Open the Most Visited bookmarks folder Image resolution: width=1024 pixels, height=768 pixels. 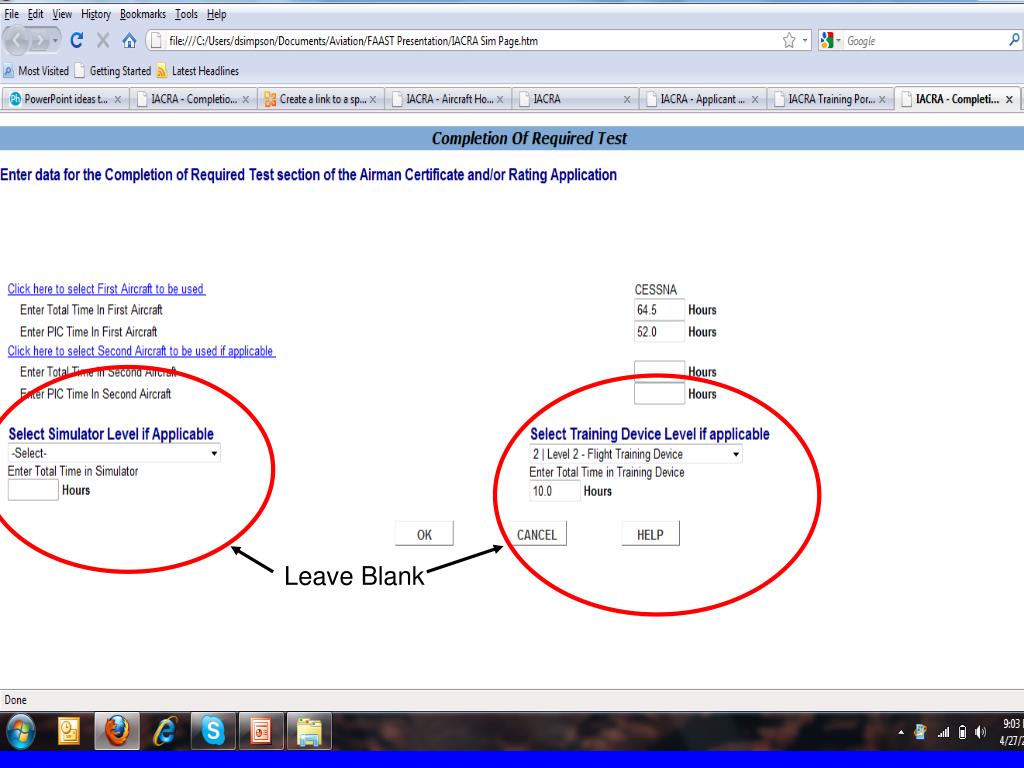36,71
